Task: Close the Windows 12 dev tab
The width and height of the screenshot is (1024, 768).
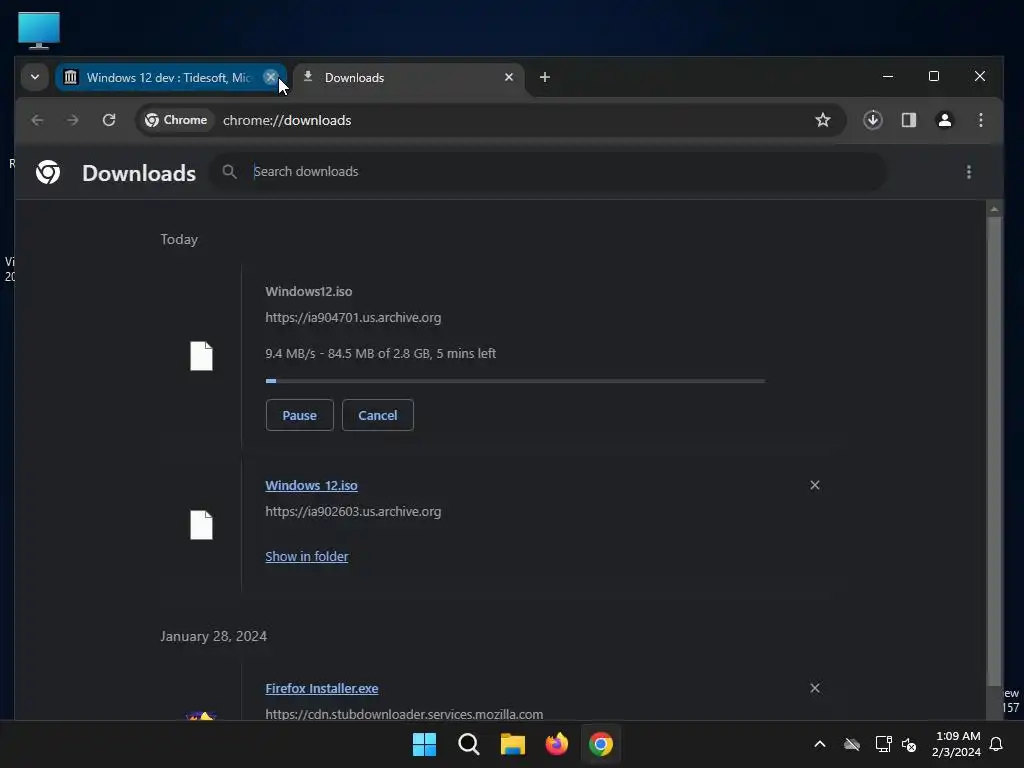Action: (x=270, y=77)
